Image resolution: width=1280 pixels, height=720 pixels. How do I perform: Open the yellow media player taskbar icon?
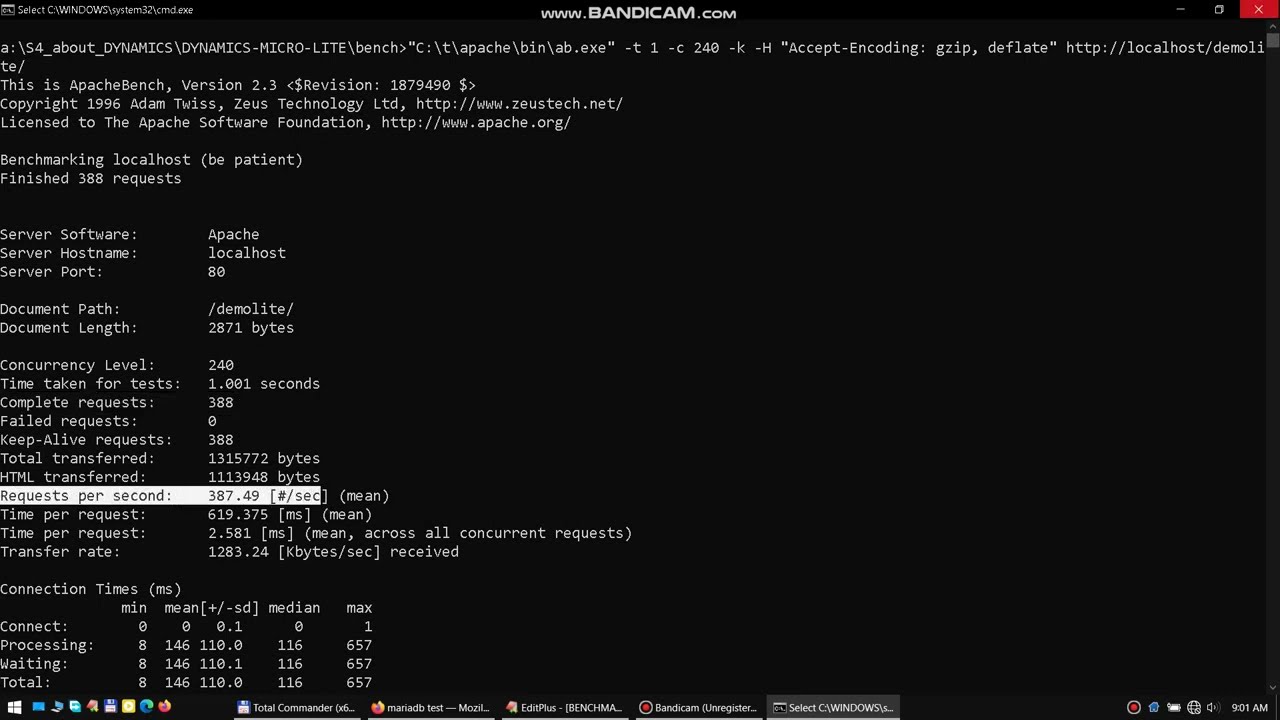(x=128, y=707)
